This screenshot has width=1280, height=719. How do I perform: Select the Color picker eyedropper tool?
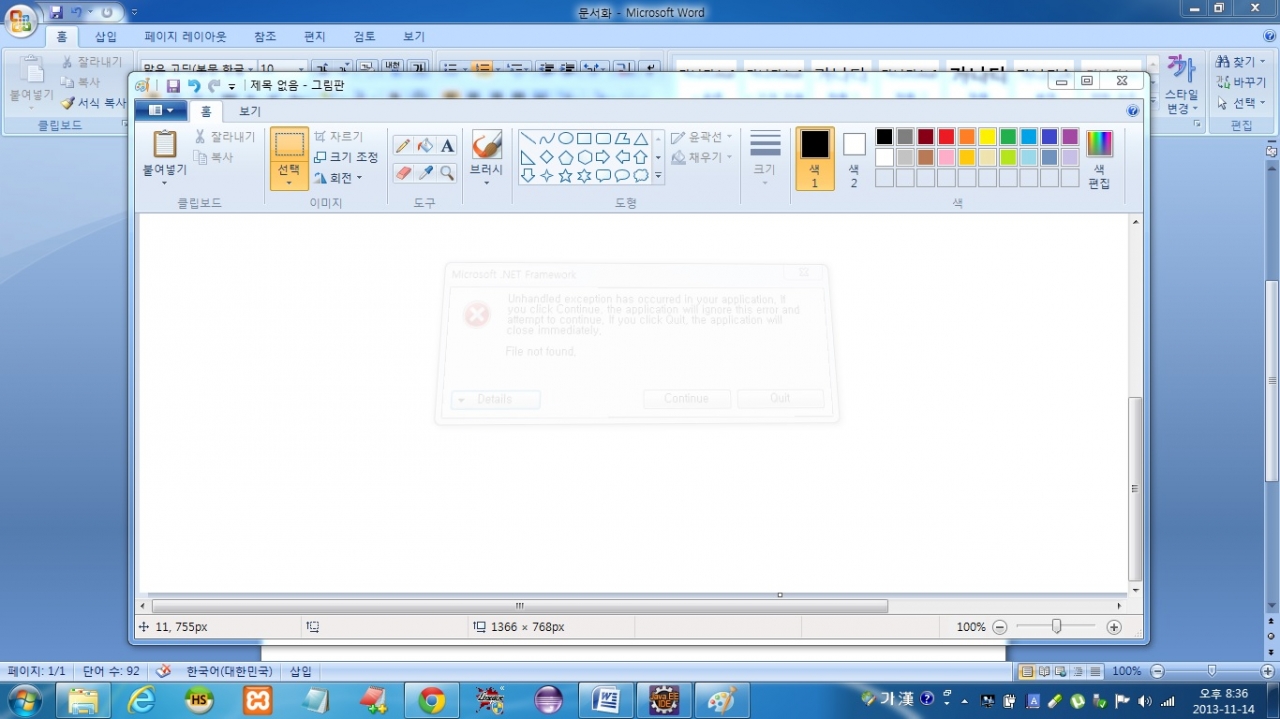point(425,173)
